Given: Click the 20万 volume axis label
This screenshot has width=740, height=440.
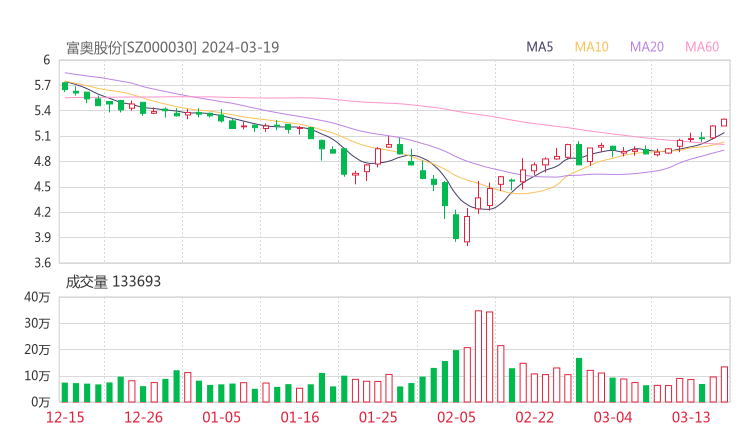Looking at the screenshot, I should pyautogui.click(x=37, y=350).
